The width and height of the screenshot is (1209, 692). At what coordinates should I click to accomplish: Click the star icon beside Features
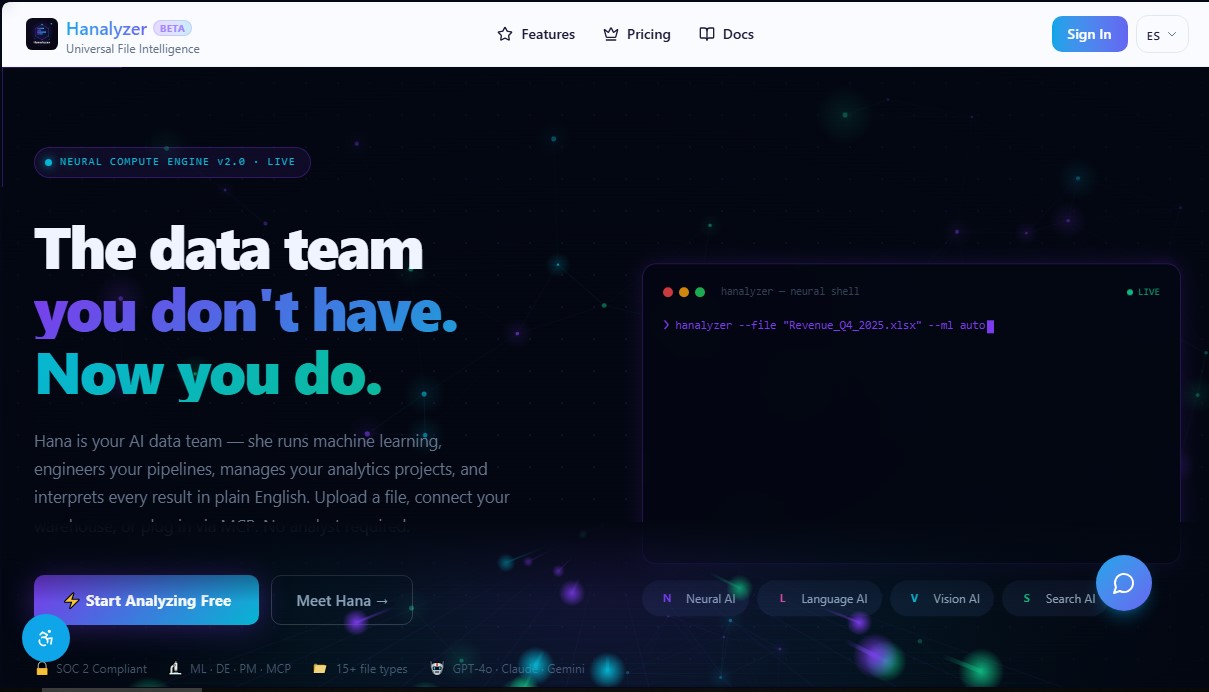point(505,34)
